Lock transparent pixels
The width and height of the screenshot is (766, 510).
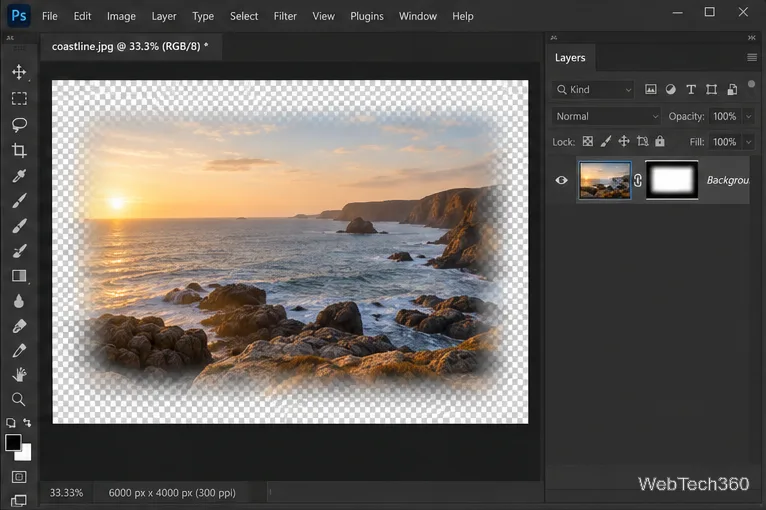[x=588, y=142]
